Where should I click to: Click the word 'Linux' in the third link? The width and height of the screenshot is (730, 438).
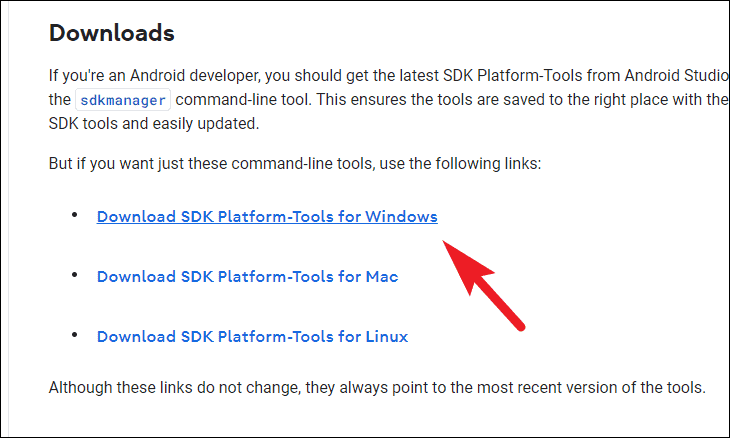[x=386, y=337]
